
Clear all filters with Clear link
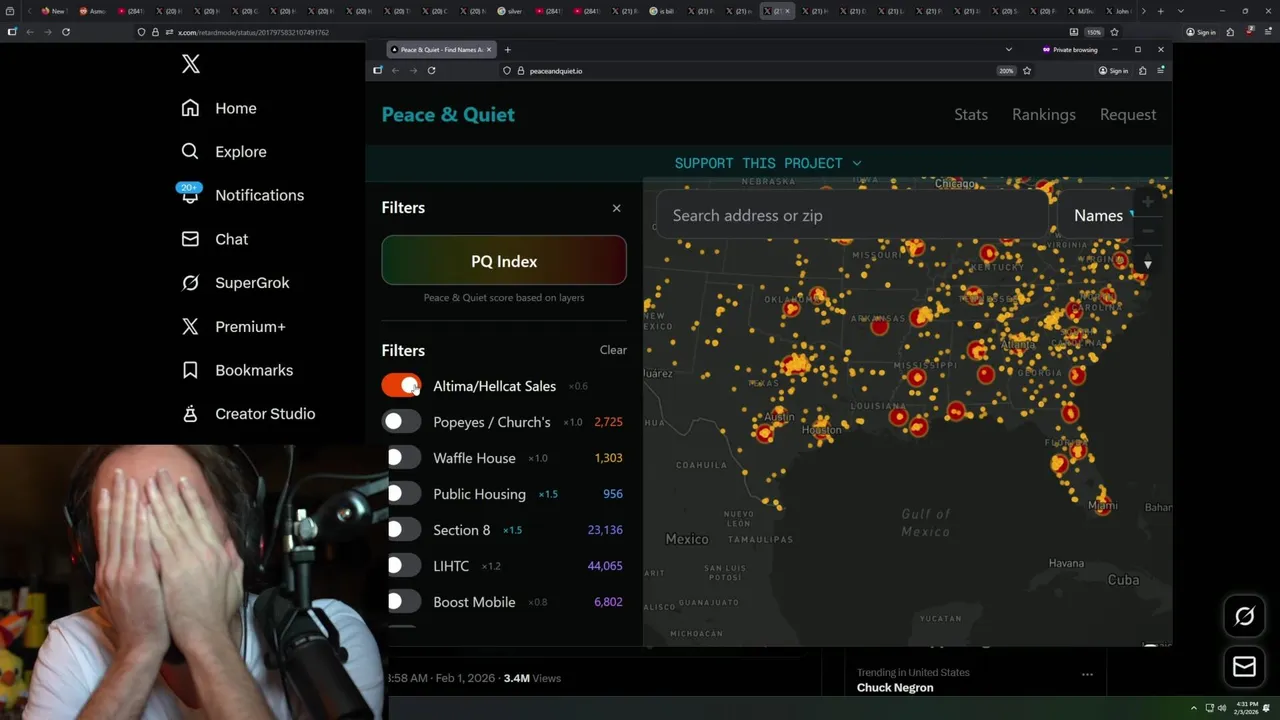[613, 350]
